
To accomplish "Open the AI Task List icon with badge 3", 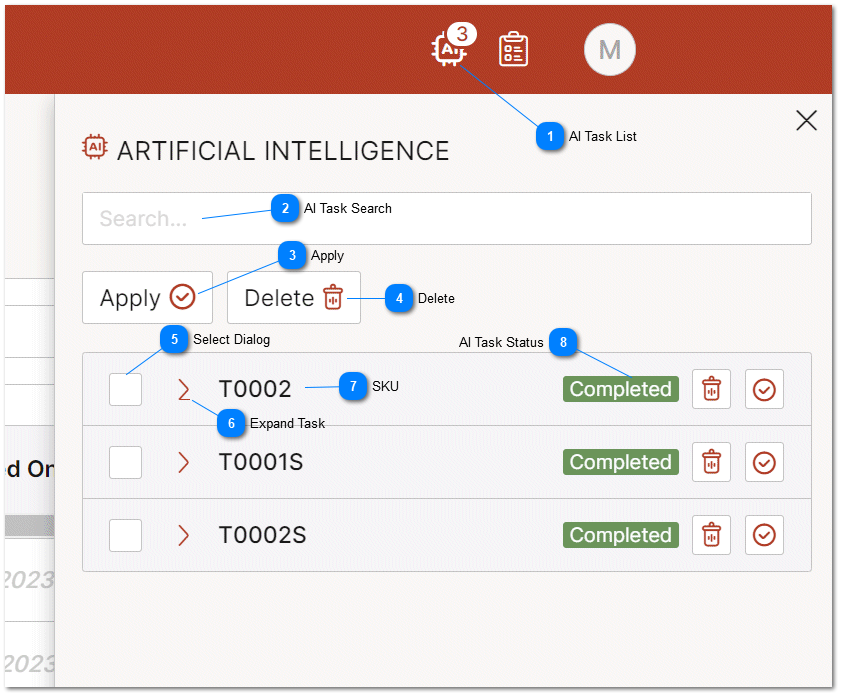I will pyautogui.click(x=447, y=49).
